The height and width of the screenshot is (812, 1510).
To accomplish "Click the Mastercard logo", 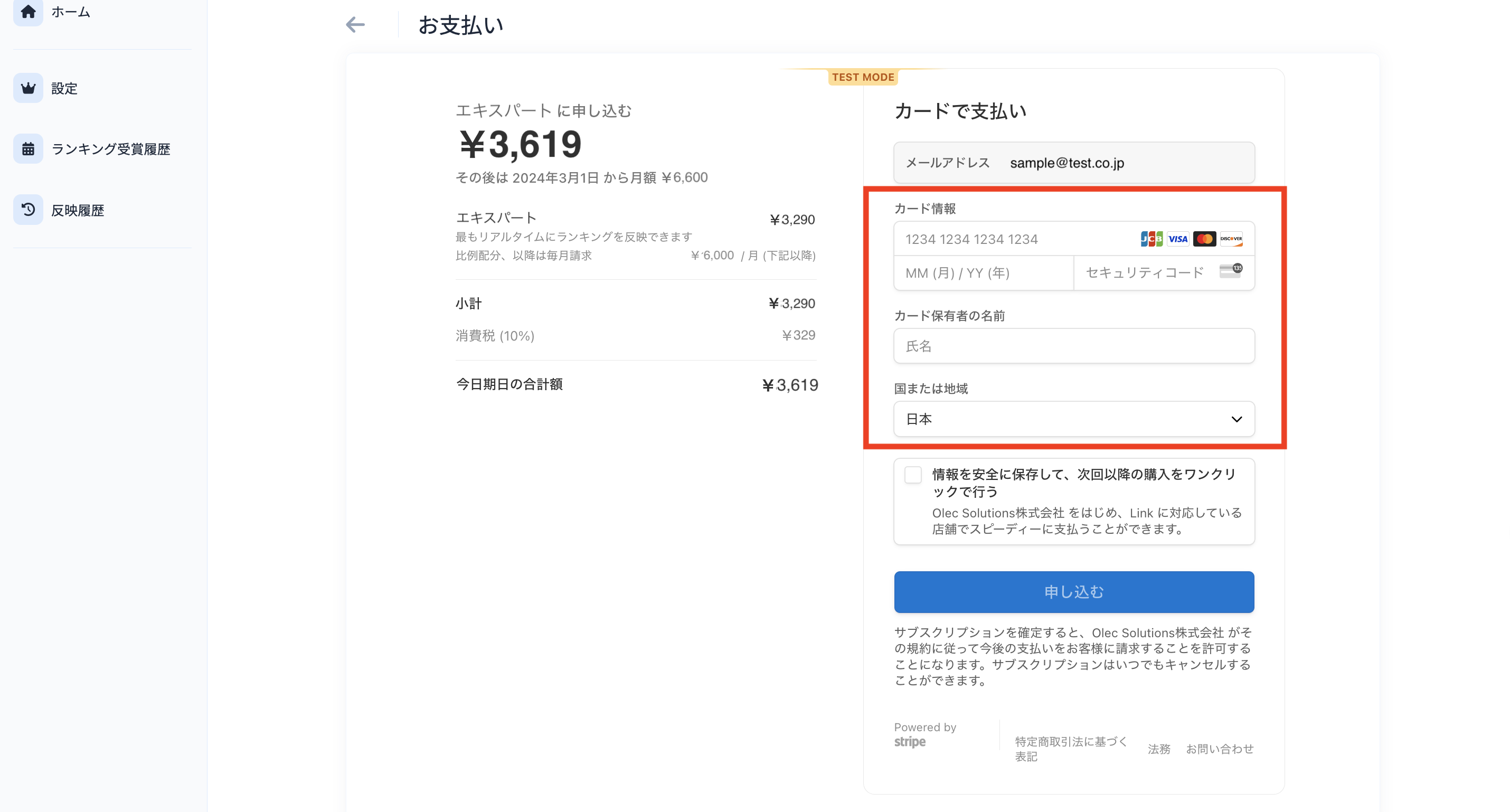I will pos(1205,239).
